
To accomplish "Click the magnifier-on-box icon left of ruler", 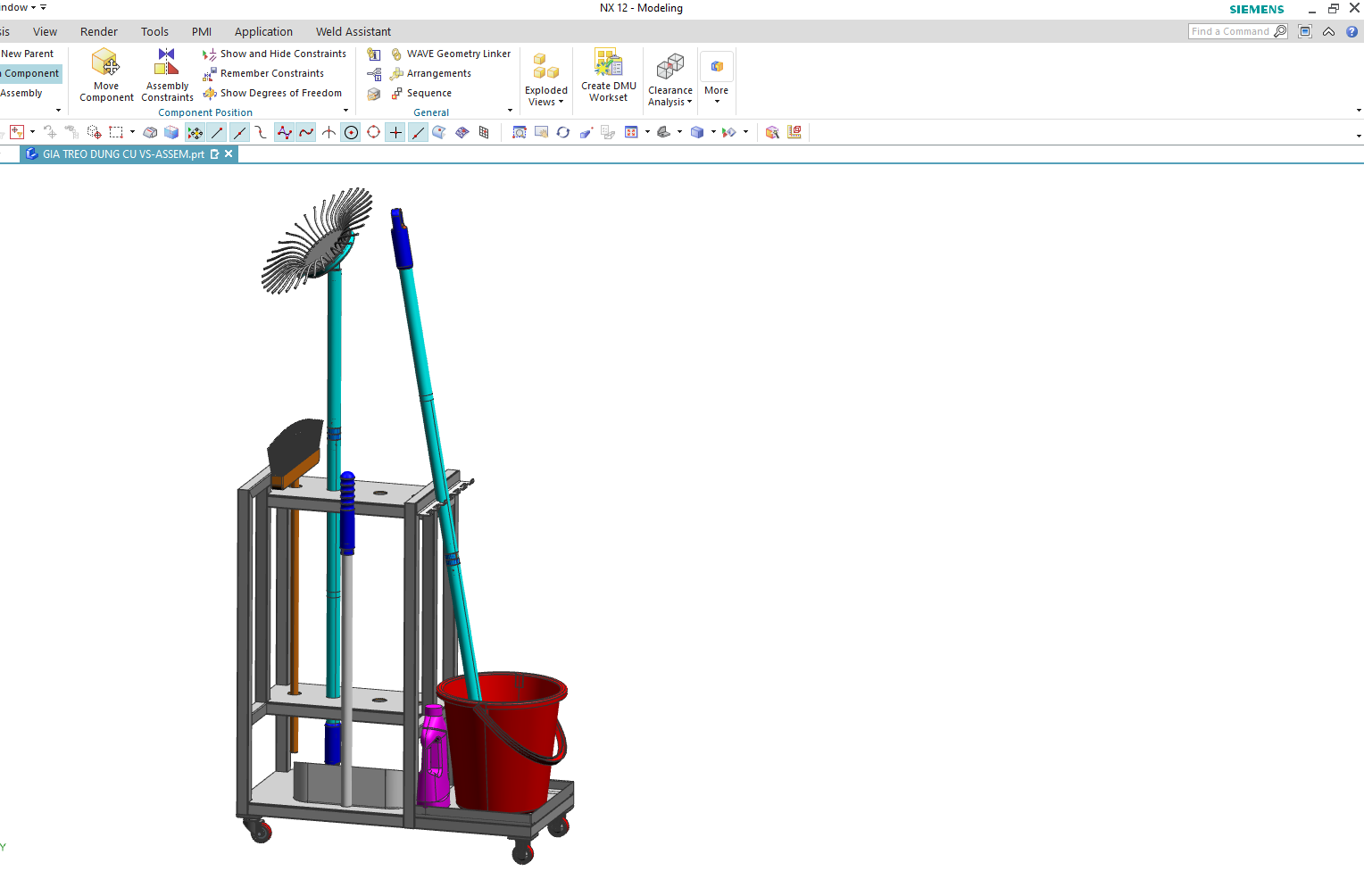I will point(772,132).
